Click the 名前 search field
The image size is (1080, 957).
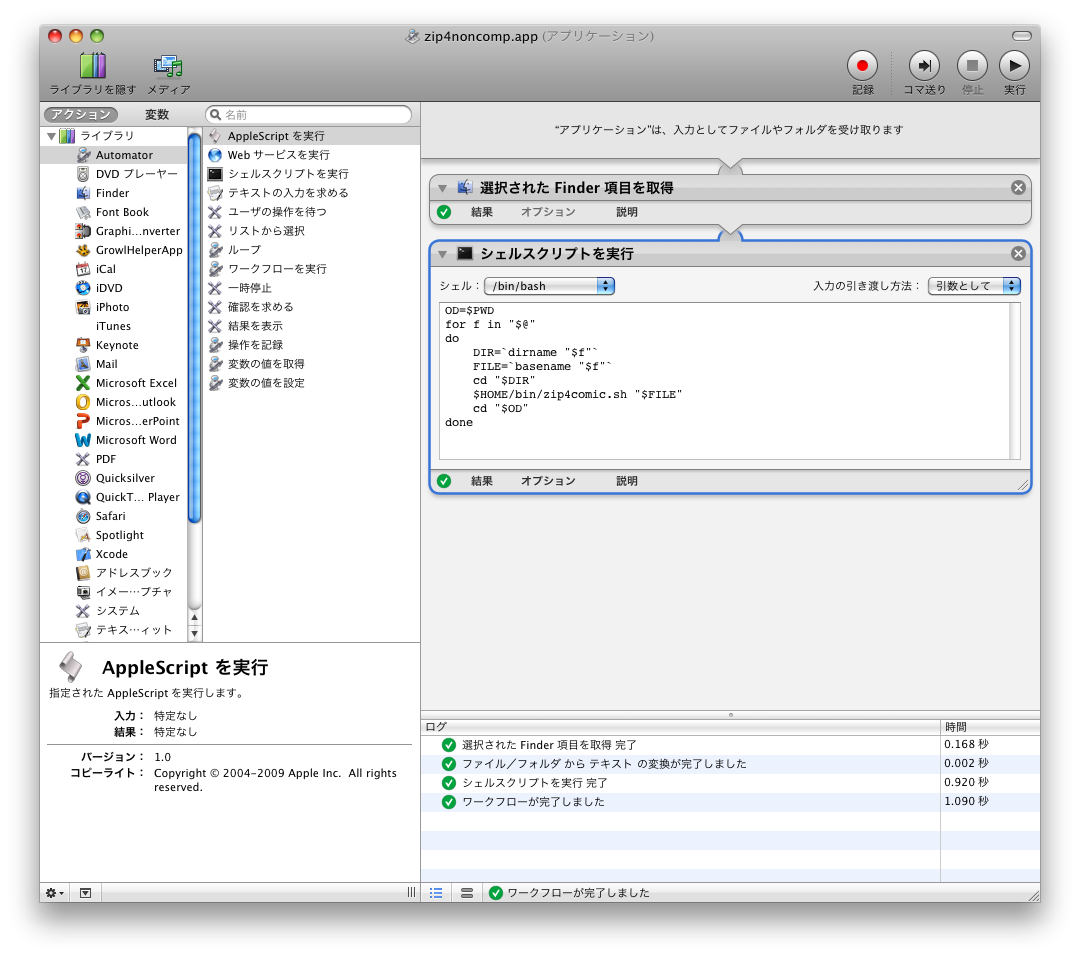(309, 114)
